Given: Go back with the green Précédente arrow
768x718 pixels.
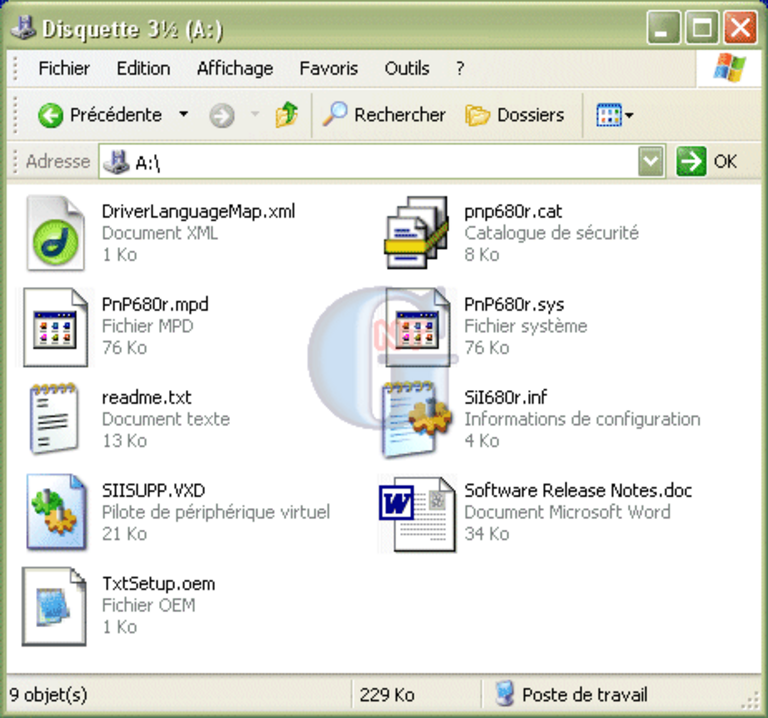Looking at the screenshot, I should 50,116.
